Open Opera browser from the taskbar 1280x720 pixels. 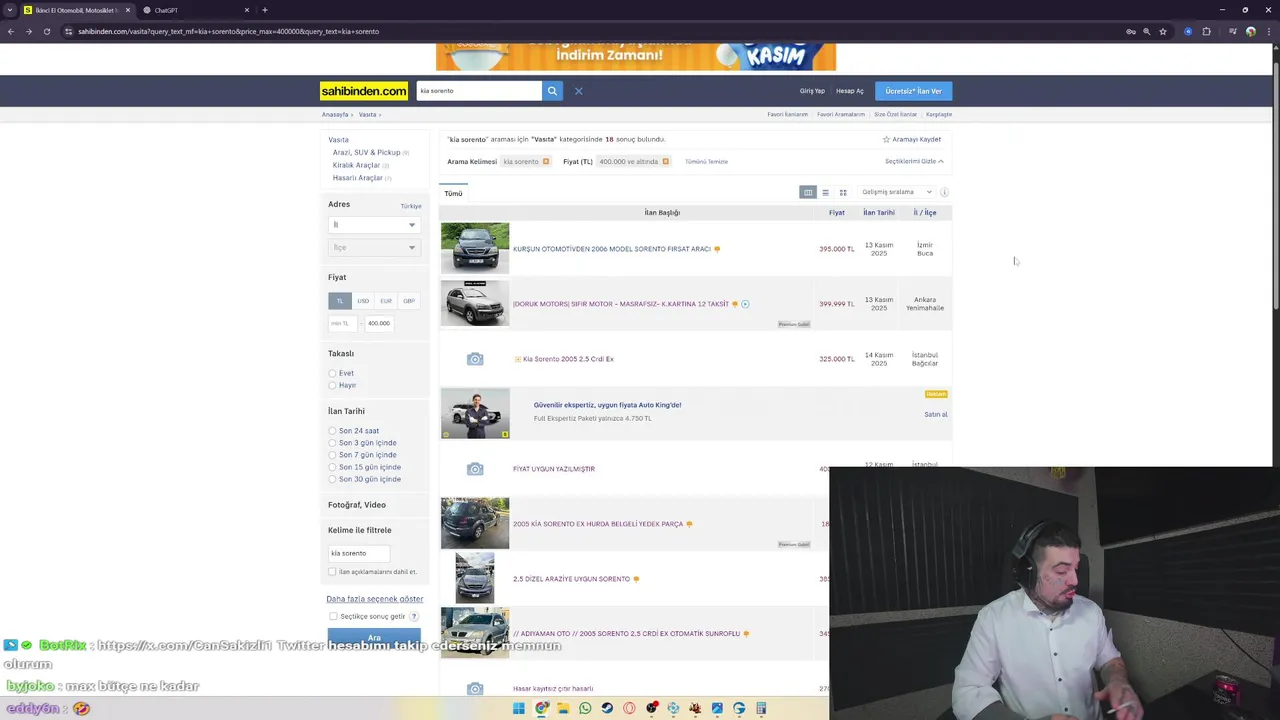pos(629,708)
